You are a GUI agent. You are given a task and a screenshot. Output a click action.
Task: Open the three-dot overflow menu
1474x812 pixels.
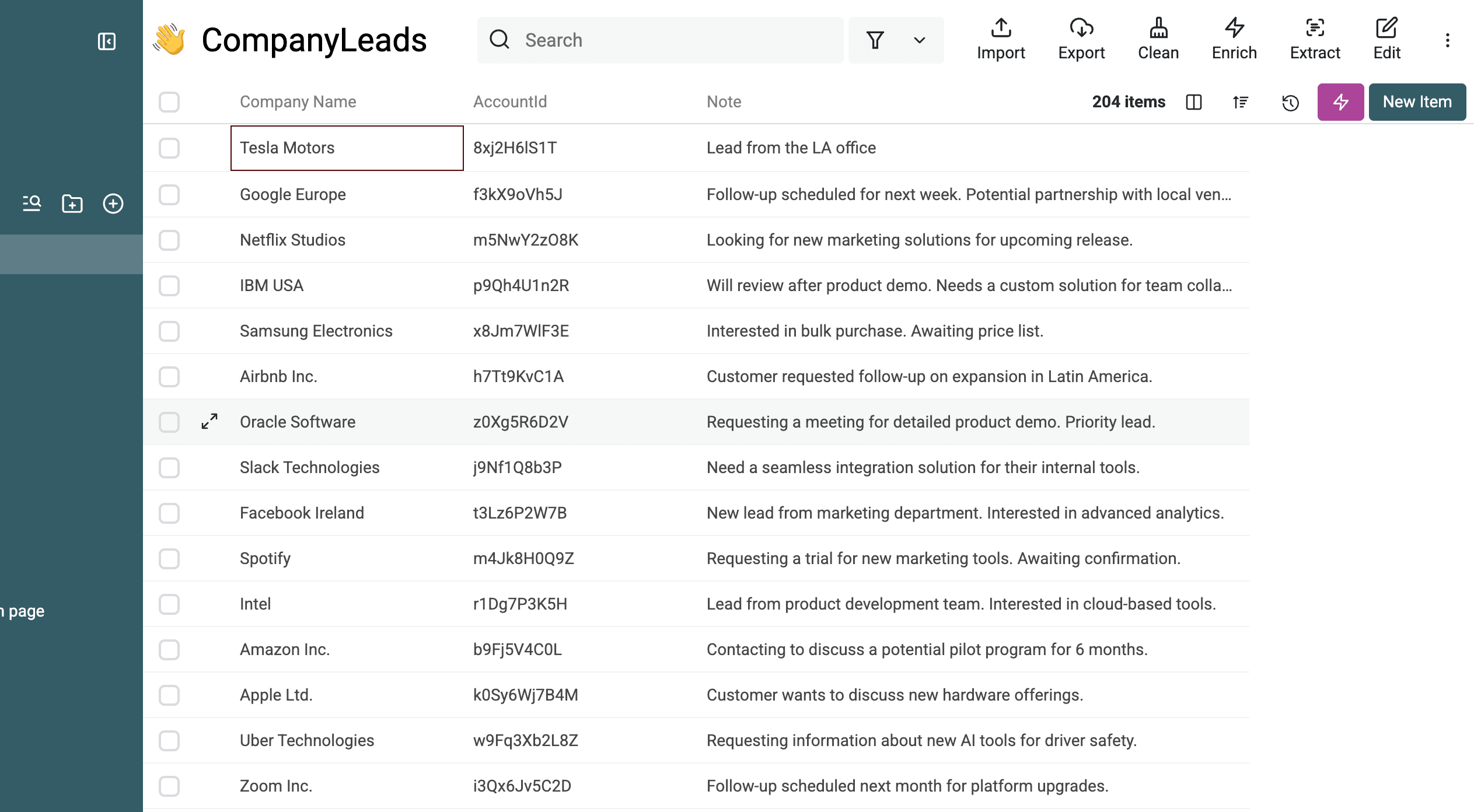1447,40
